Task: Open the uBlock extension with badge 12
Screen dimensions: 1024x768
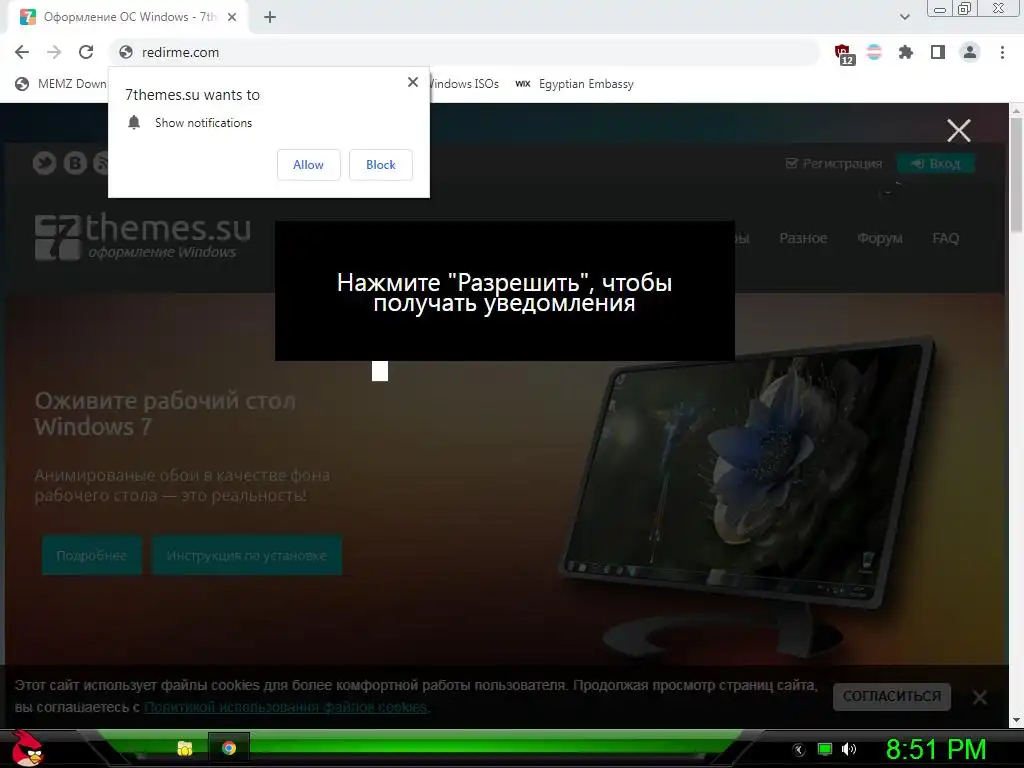Action: coord(843,53)
